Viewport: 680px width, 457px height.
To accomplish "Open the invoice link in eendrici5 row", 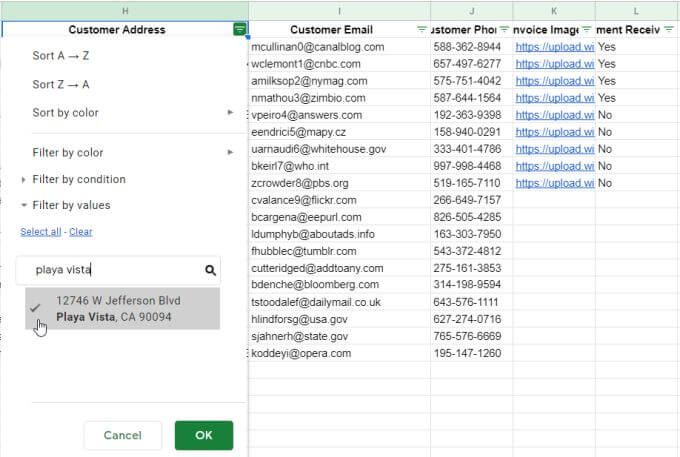I will 555,132.
